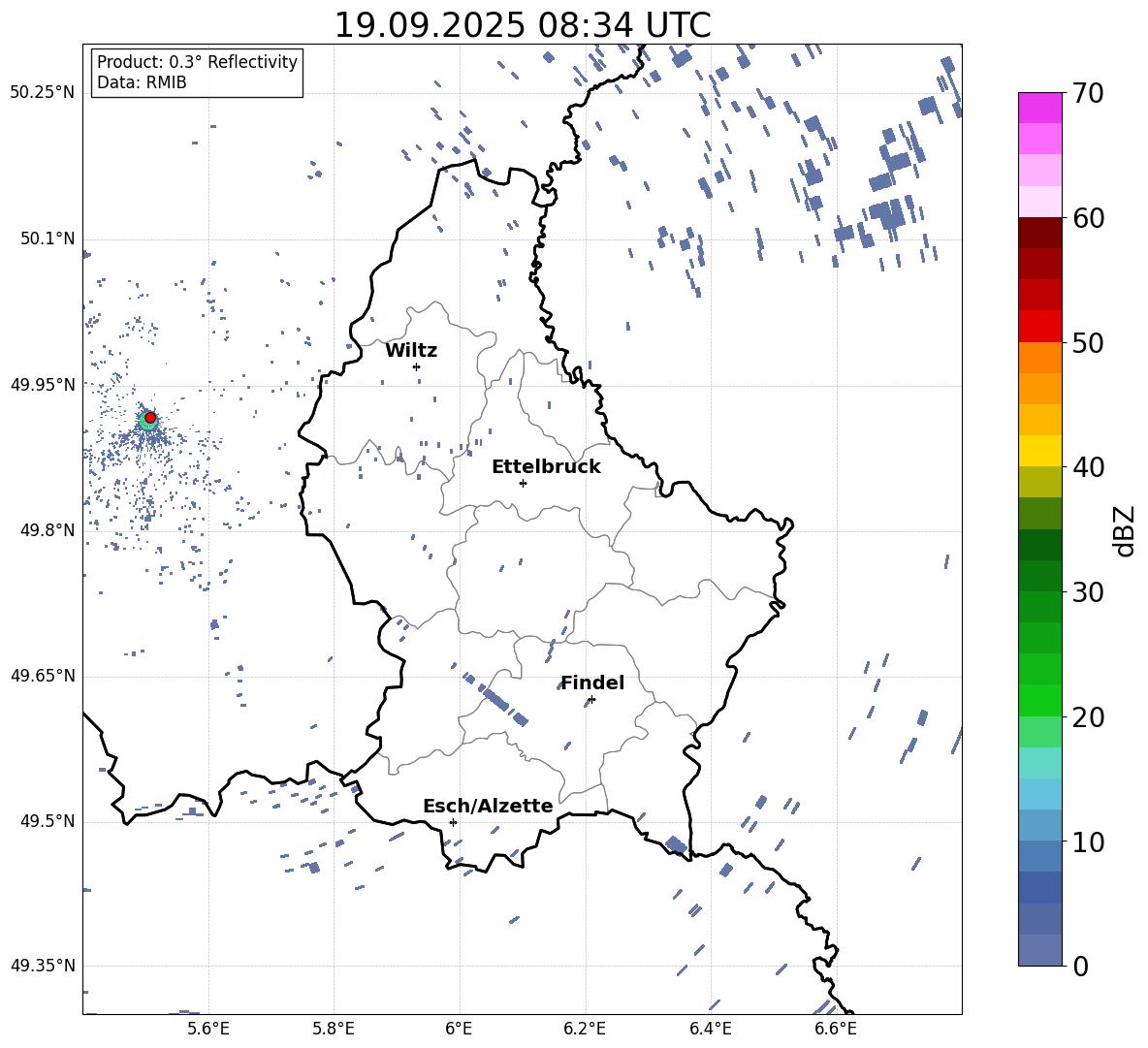
Task: Click the colorbar tick label 30
Action: [x=1088, y=592]
